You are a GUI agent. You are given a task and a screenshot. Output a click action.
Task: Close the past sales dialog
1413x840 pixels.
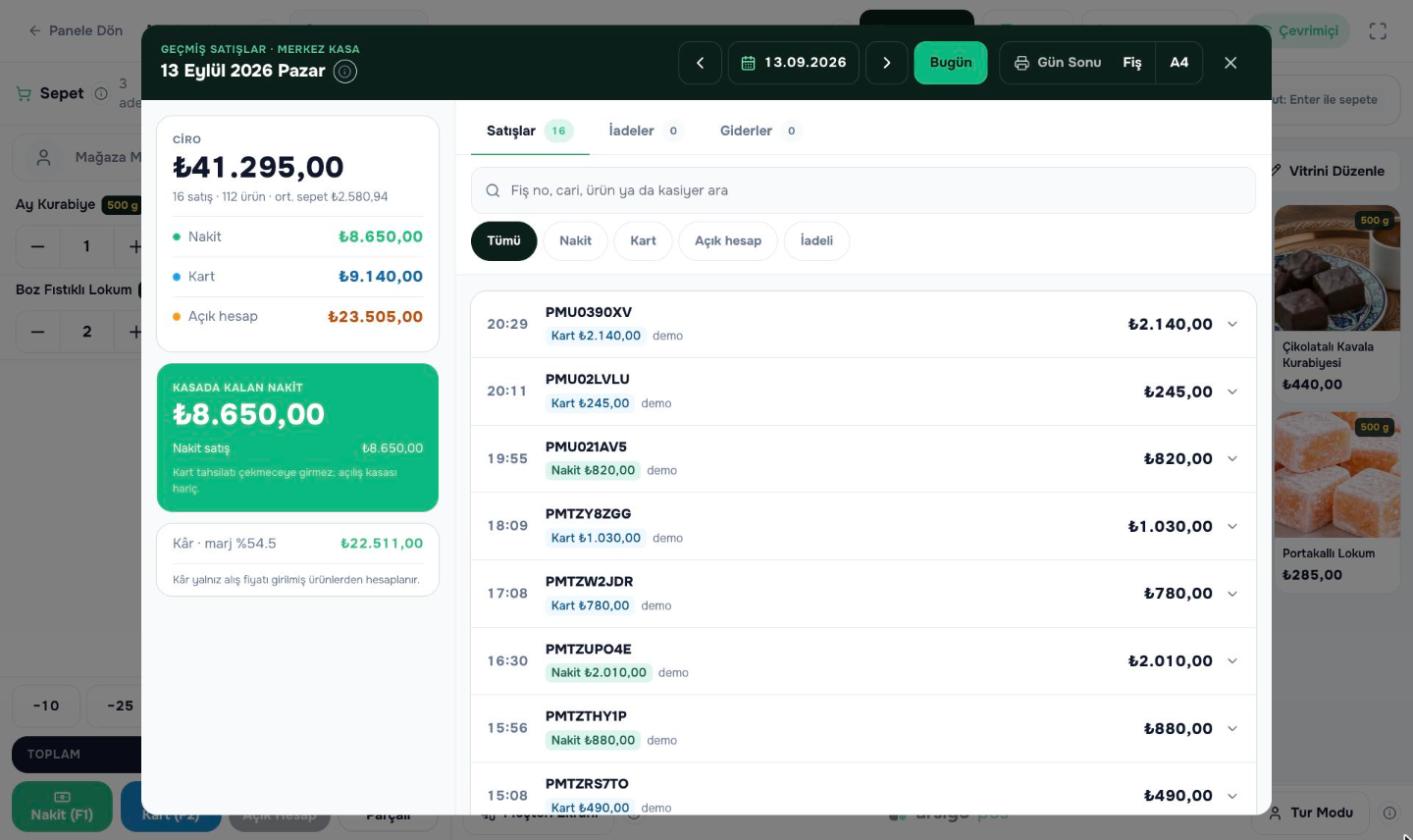point(1231,63)
